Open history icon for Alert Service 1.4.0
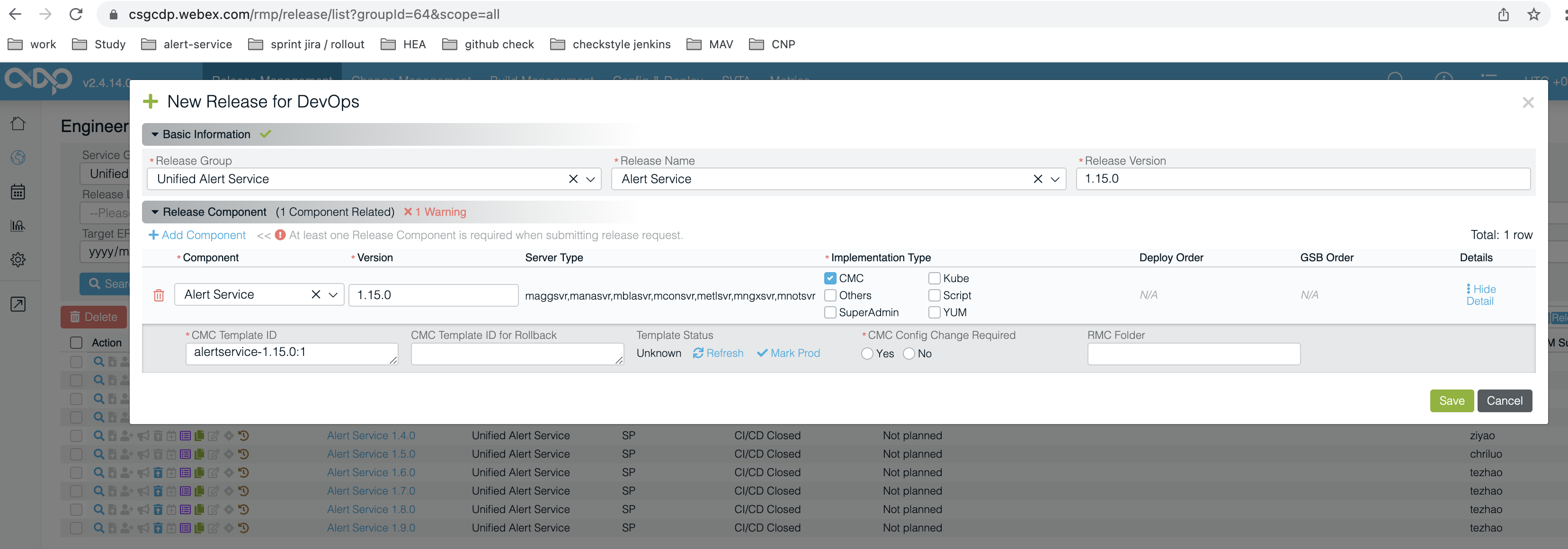The width and height of the screenshot is (1568, 549). 243,436
